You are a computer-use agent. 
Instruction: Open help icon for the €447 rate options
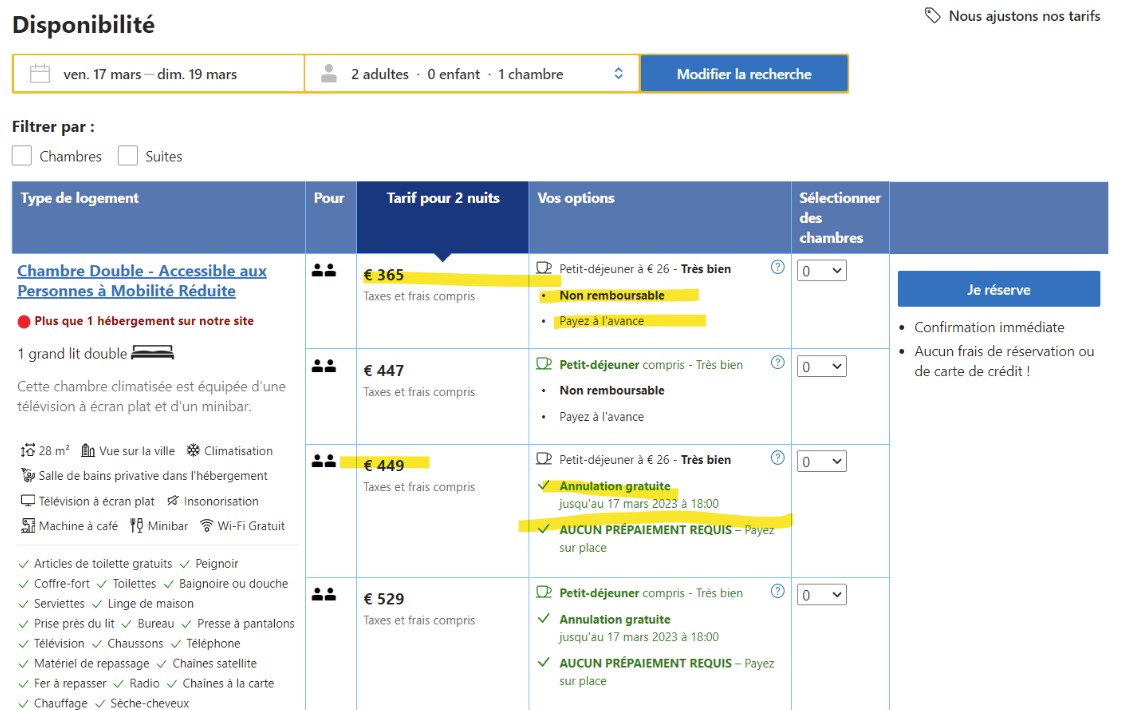click(778, 363)
